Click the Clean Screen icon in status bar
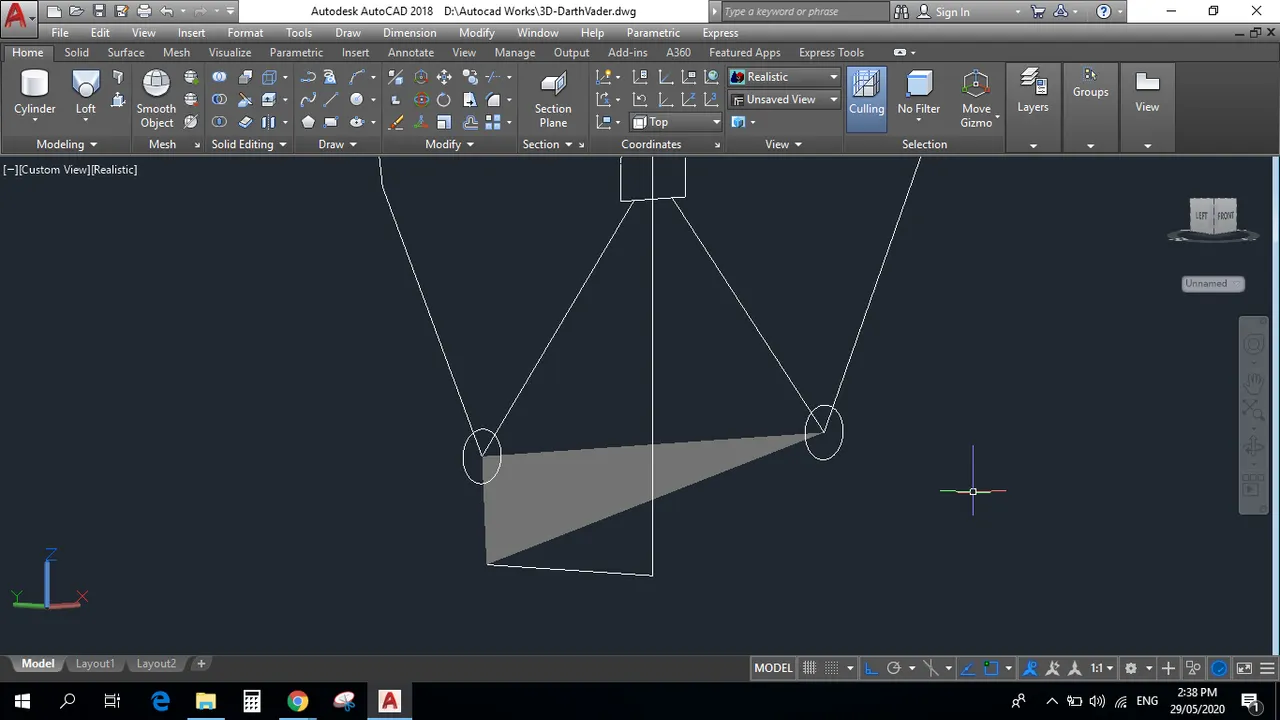 click(1244, 668)
